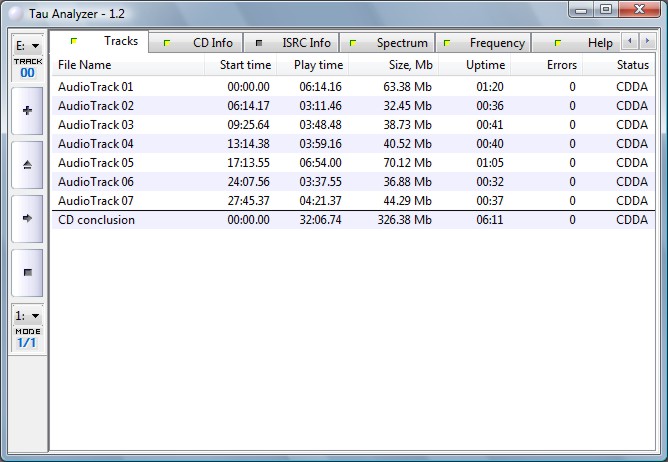This screenshot has width=668, height=462.
Task: Sort by the File Name column header
Action: click(85, 65)
